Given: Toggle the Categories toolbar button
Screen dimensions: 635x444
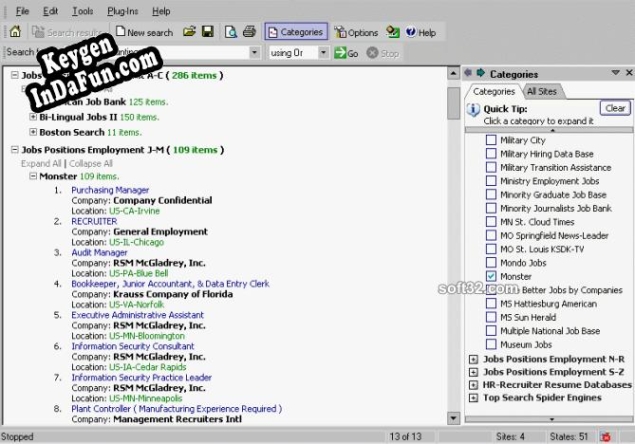Looking at the screenshot, I should coord(296,32).
